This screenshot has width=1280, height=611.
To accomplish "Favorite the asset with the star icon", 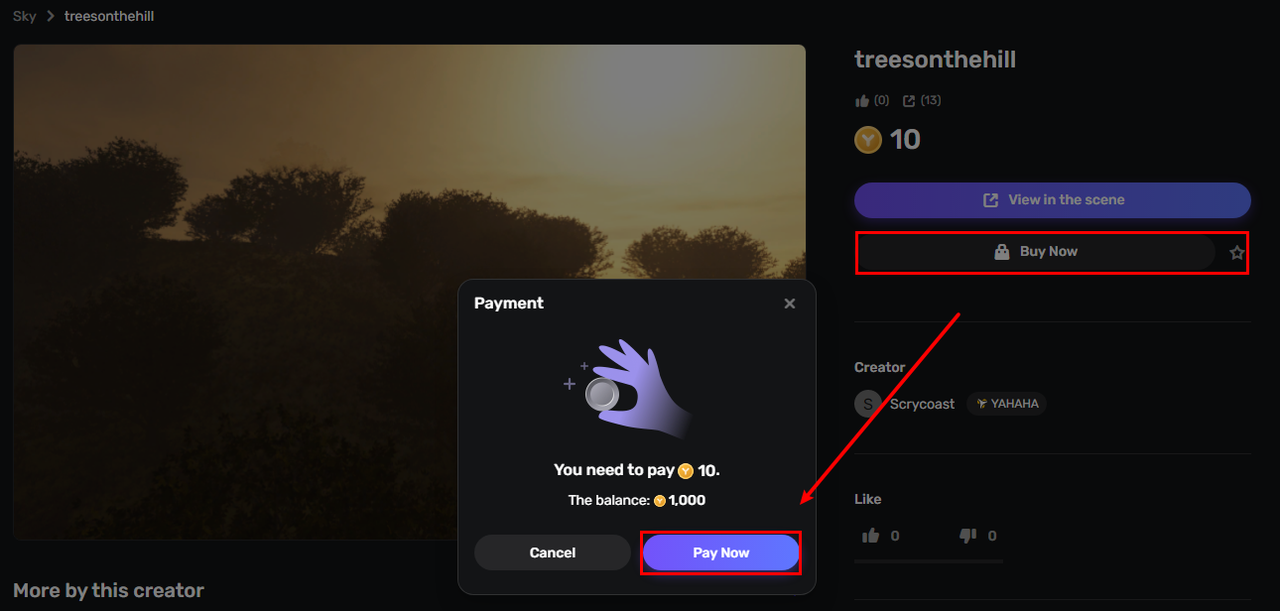I will (1237, 253).
